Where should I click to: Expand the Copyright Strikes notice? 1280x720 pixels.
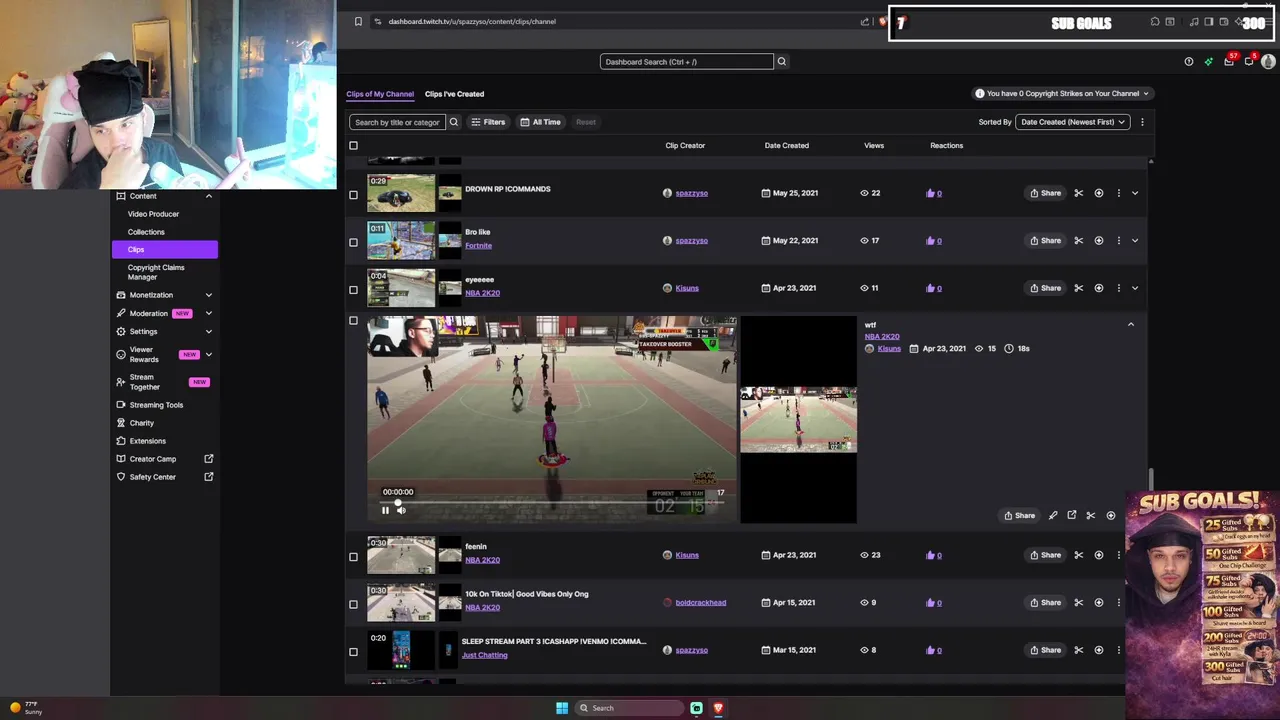1063,94
